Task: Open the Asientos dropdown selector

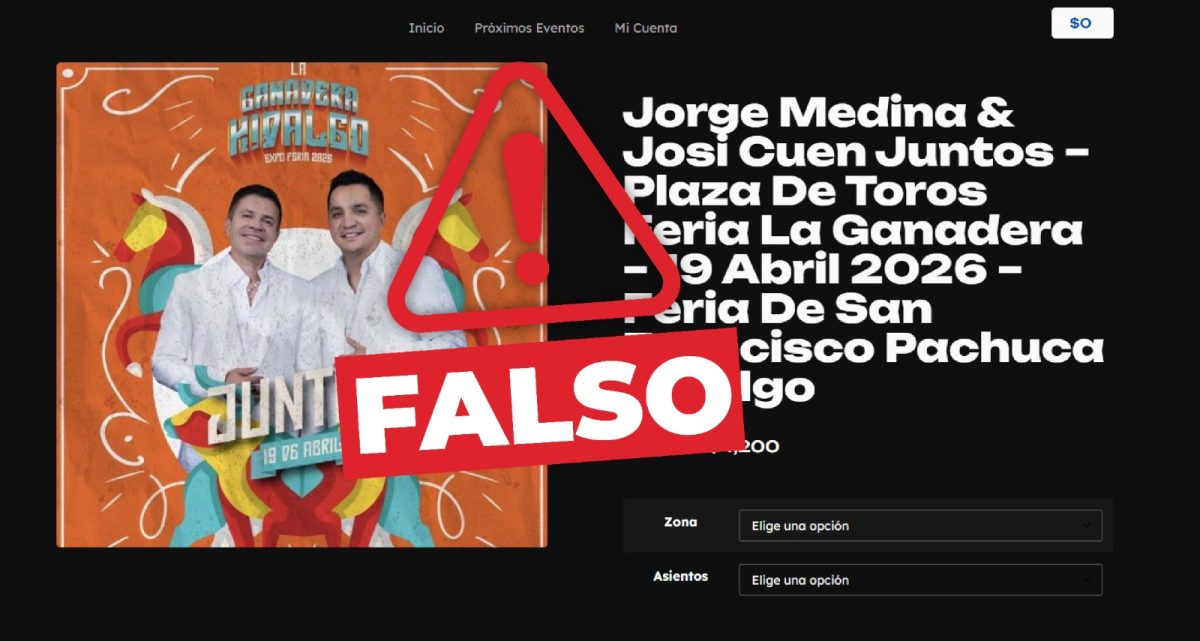Action: pyautogui.click(x=920, y=580)
